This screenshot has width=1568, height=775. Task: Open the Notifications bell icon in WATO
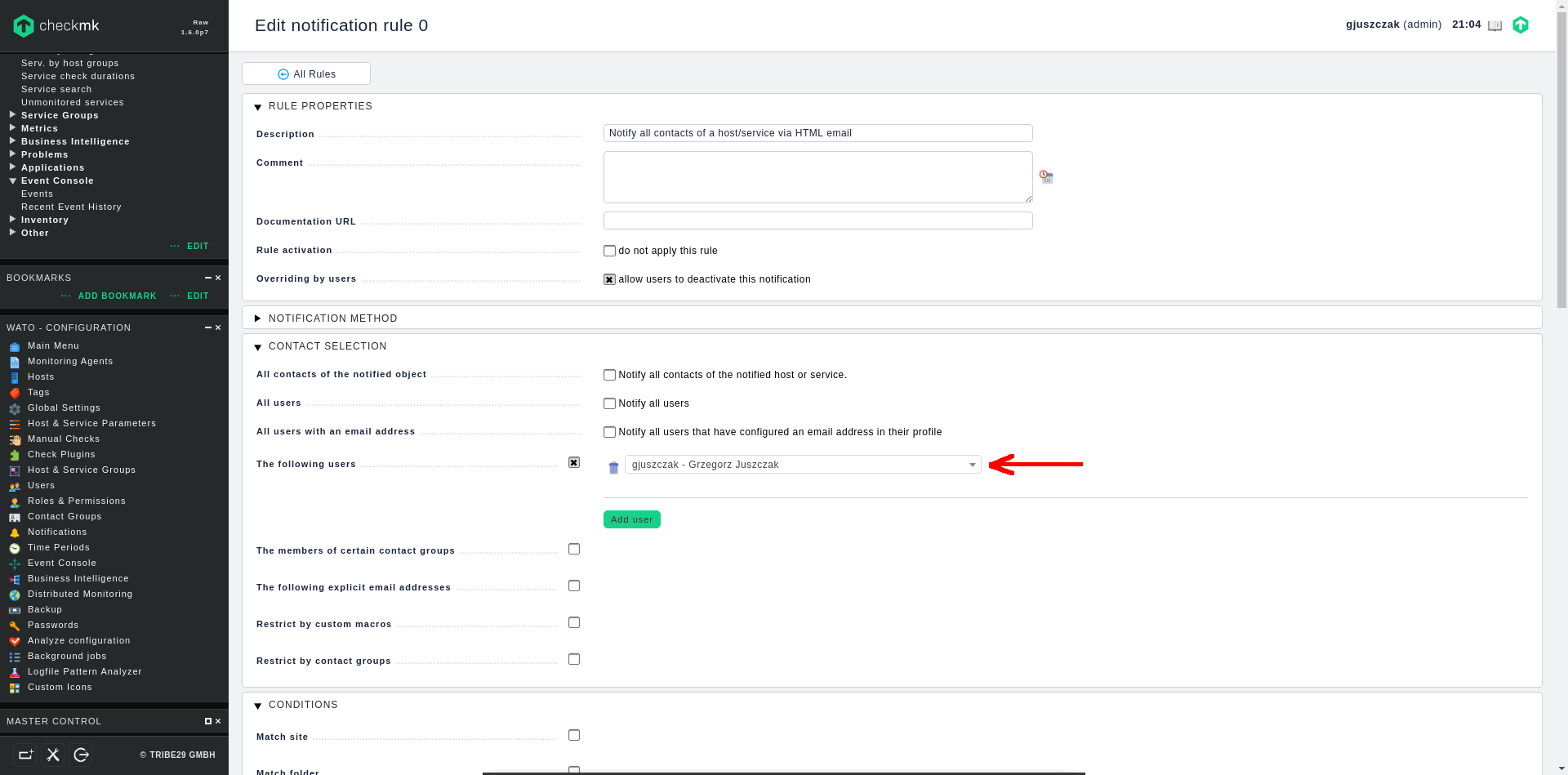[15, 532]
